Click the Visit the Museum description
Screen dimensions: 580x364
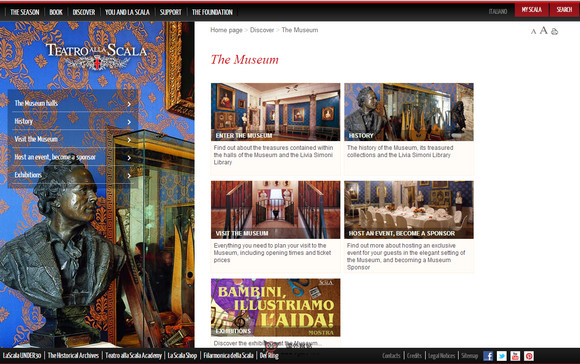(272, 253)
